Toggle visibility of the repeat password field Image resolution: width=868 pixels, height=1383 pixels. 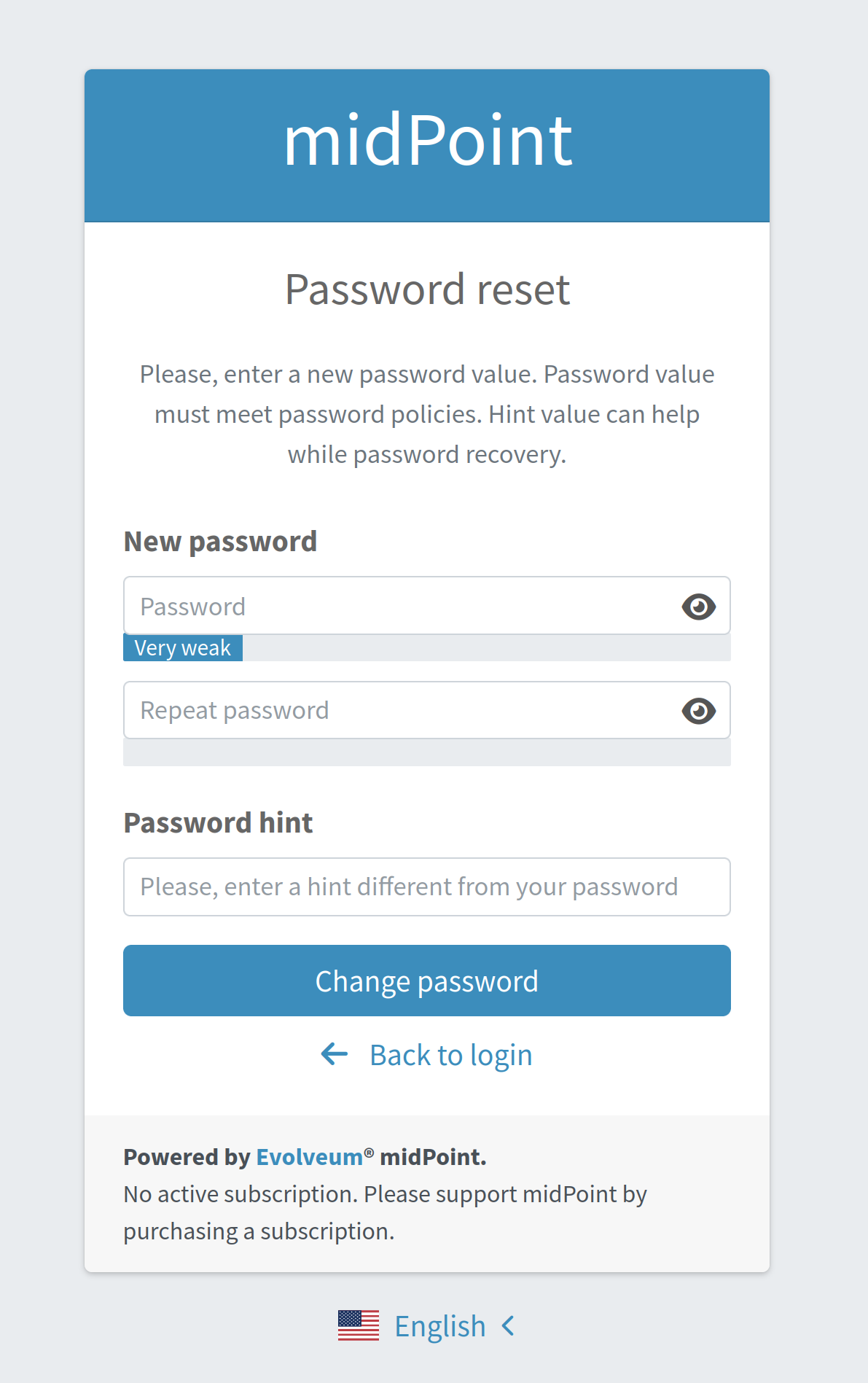click(x=697, y=710)
